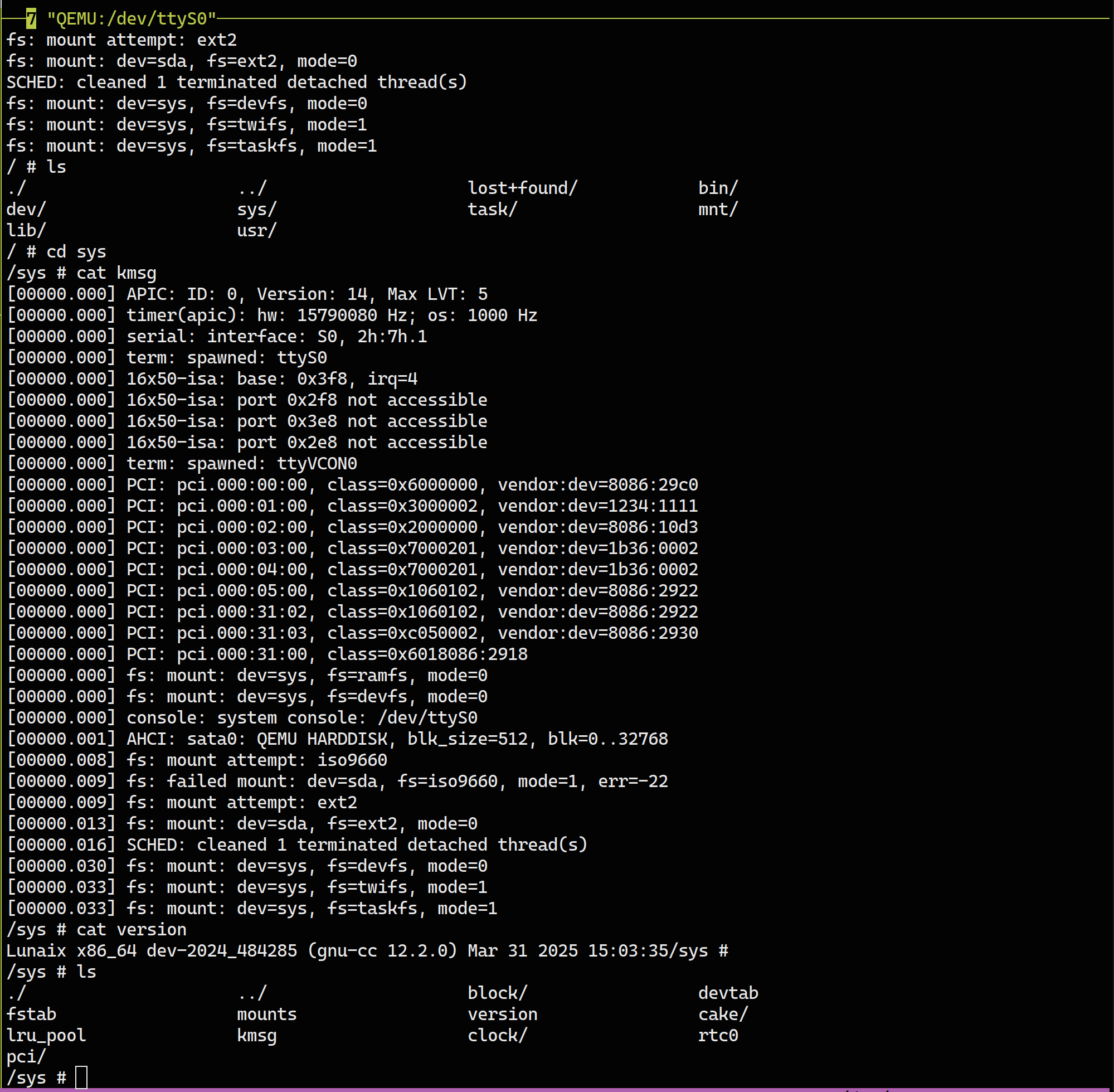
Task: Click the rtc0 entry in the listing
Action: pos(718,1035)
